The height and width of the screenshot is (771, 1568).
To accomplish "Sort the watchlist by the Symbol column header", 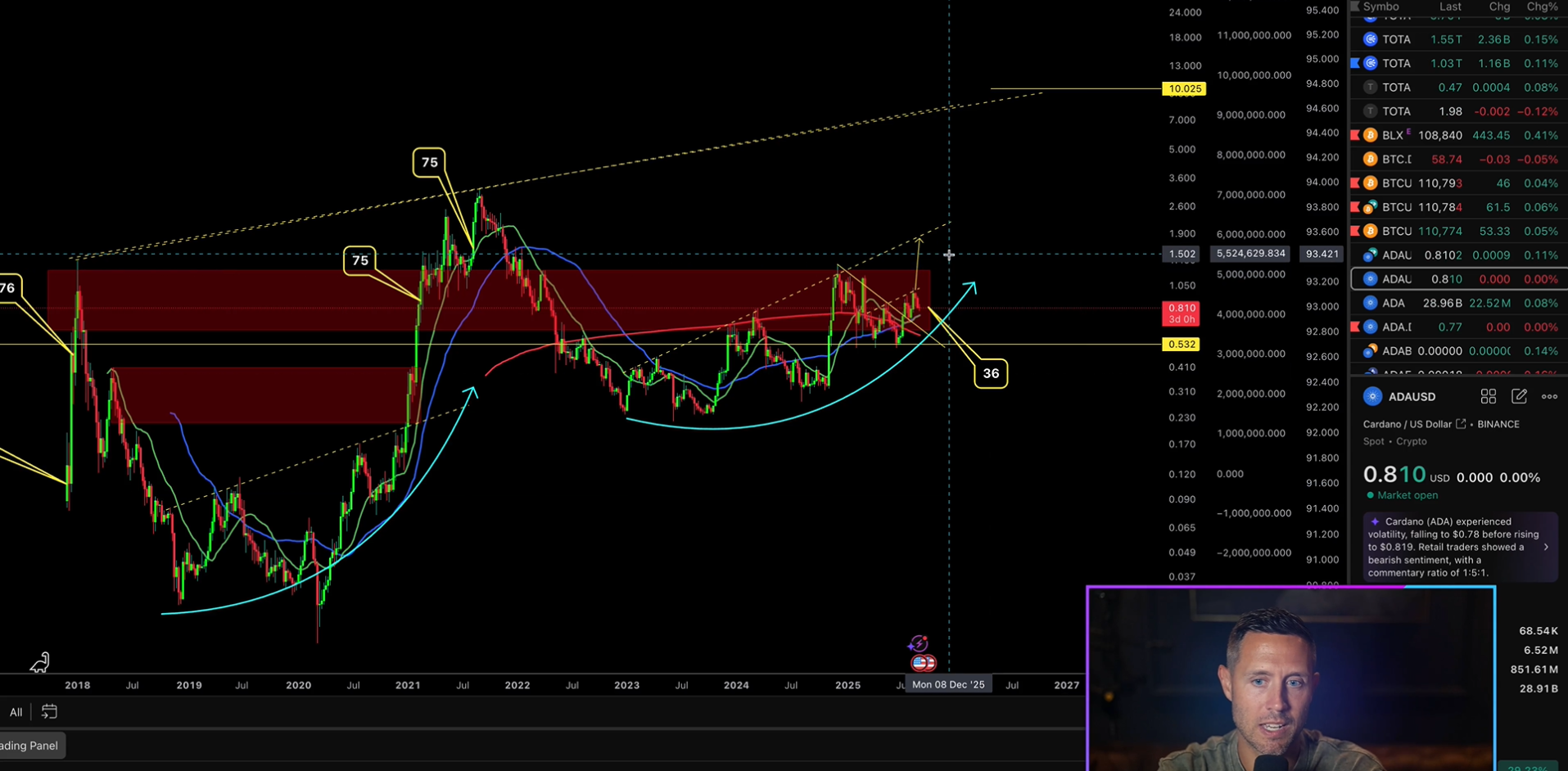I will pos(1380,7).
